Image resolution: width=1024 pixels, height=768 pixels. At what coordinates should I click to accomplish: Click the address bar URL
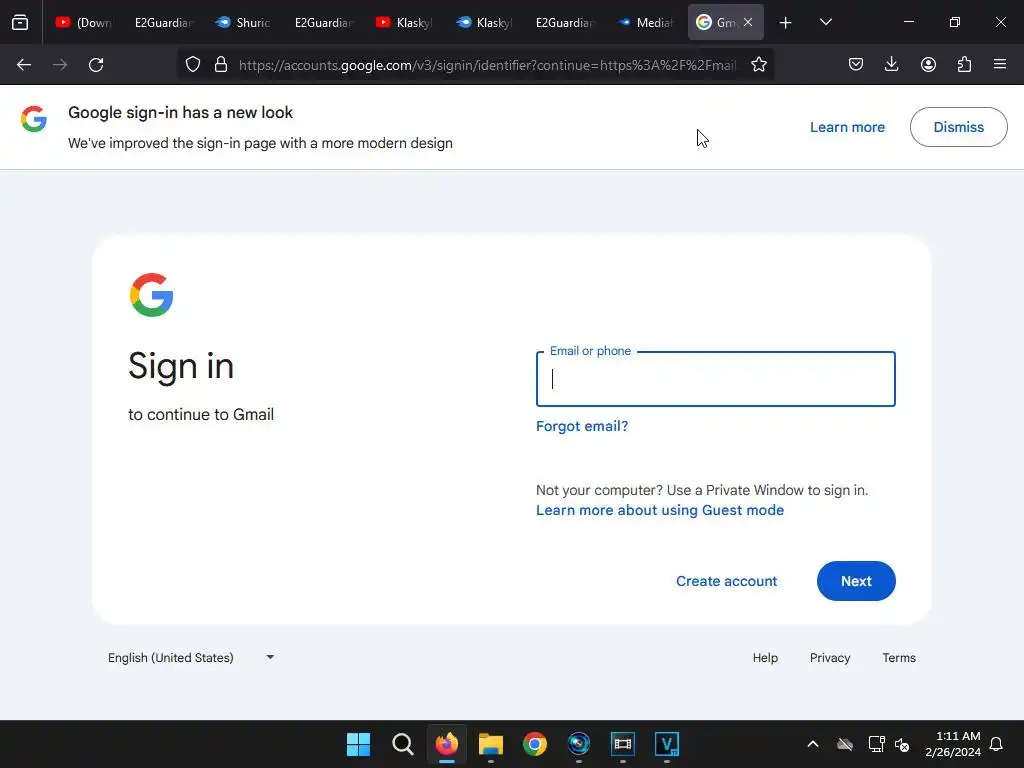(487, 65)
